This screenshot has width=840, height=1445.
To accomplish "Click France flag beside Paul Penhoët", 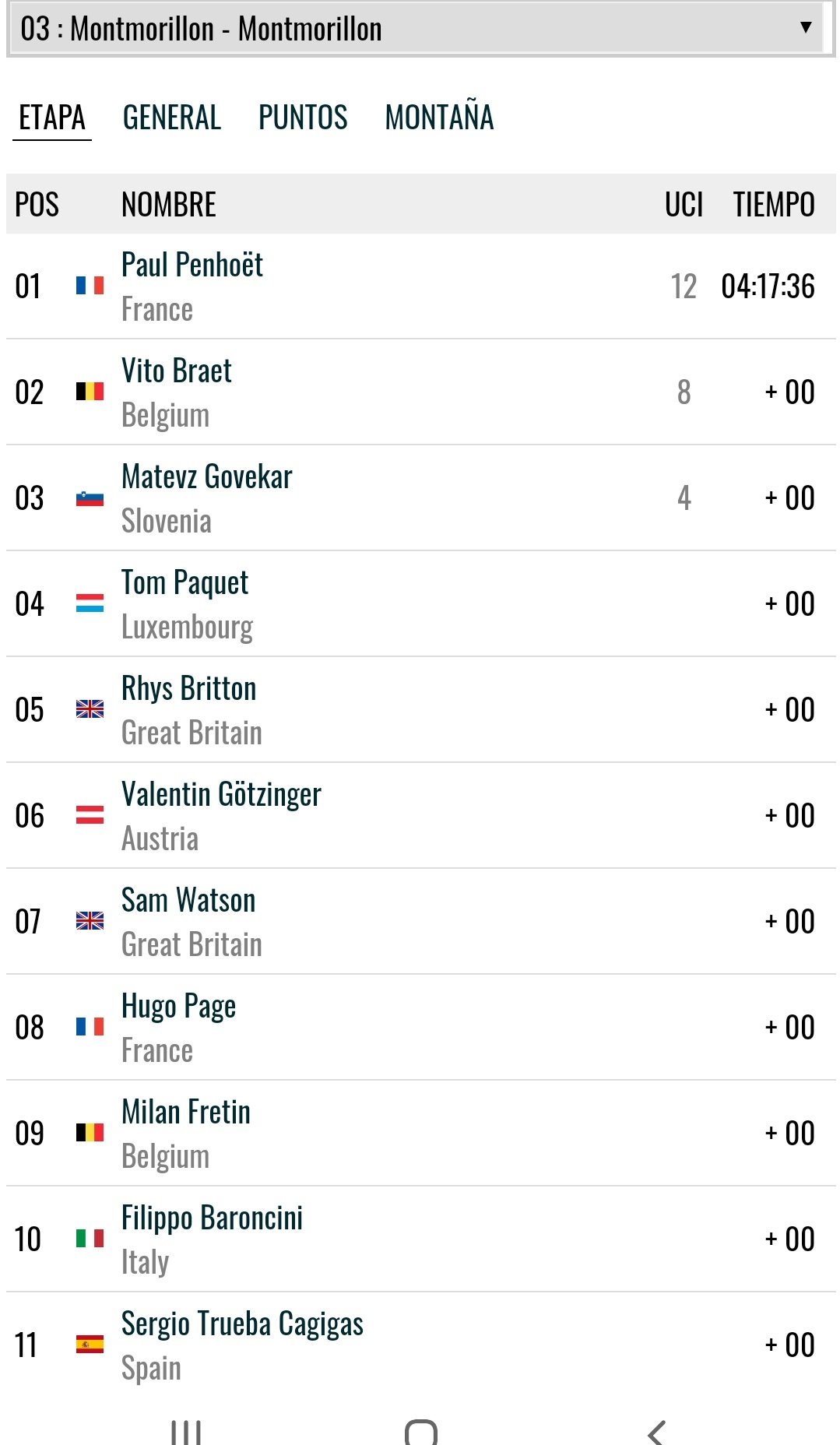I will (x=90, y=286).
